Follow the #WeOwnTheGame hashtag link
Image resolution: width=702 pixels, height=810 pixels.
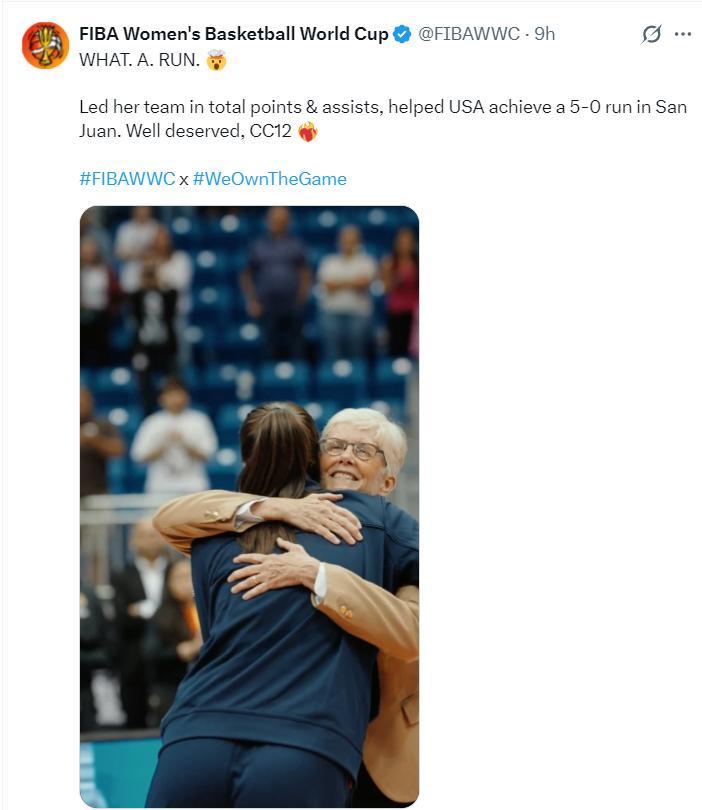270,179
